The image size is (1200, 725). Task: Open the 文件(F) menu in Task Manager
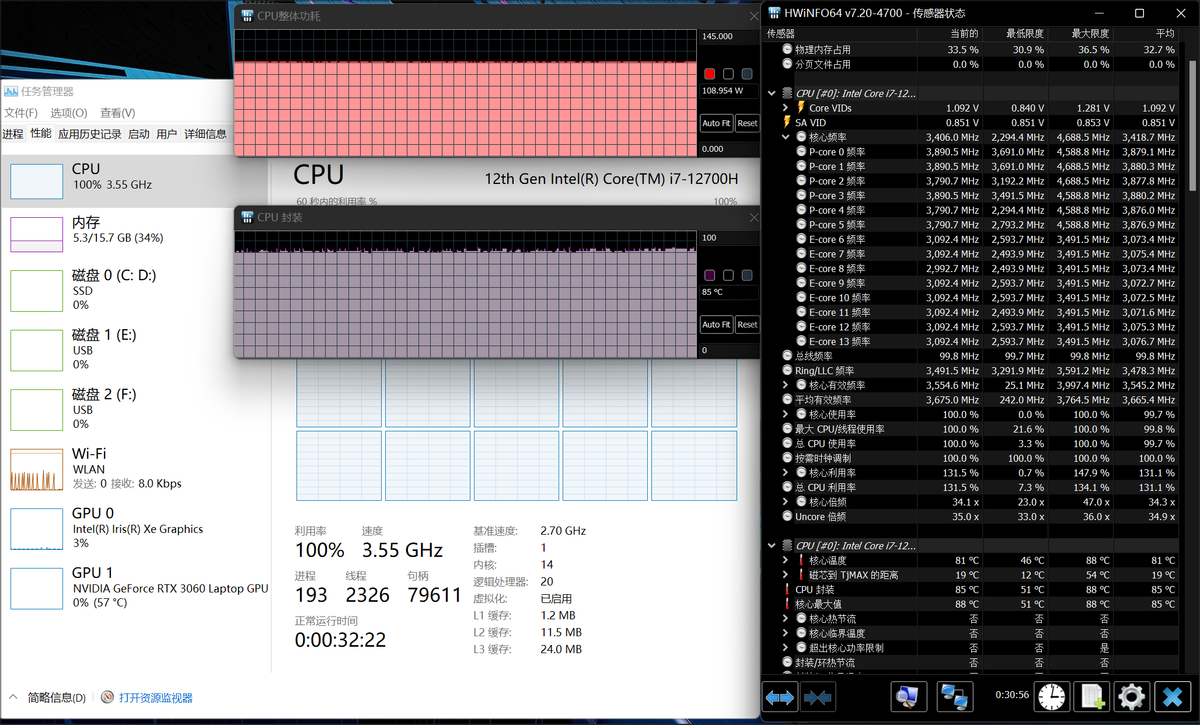[x=21, y=113]
